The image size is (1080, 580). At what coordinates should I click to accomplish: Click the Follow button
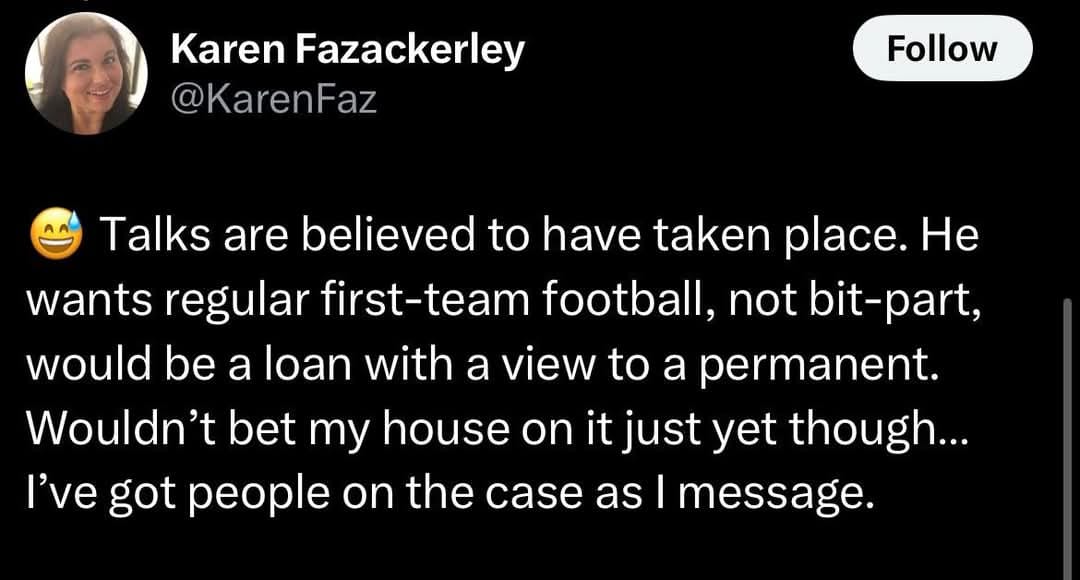pyautogui.click(x=941, y=49)
